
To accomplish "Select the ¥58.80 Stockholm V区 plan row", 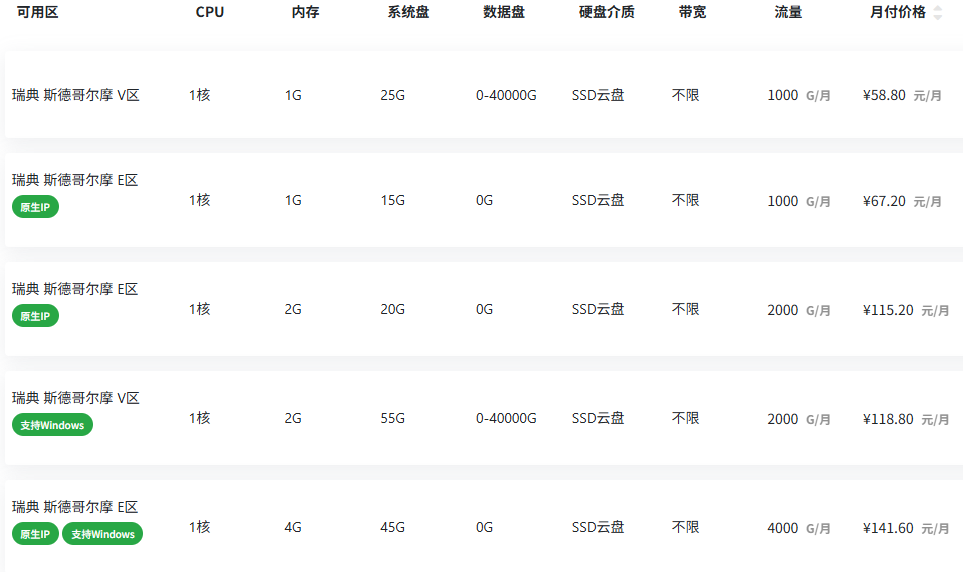I will tap(484, 95).
